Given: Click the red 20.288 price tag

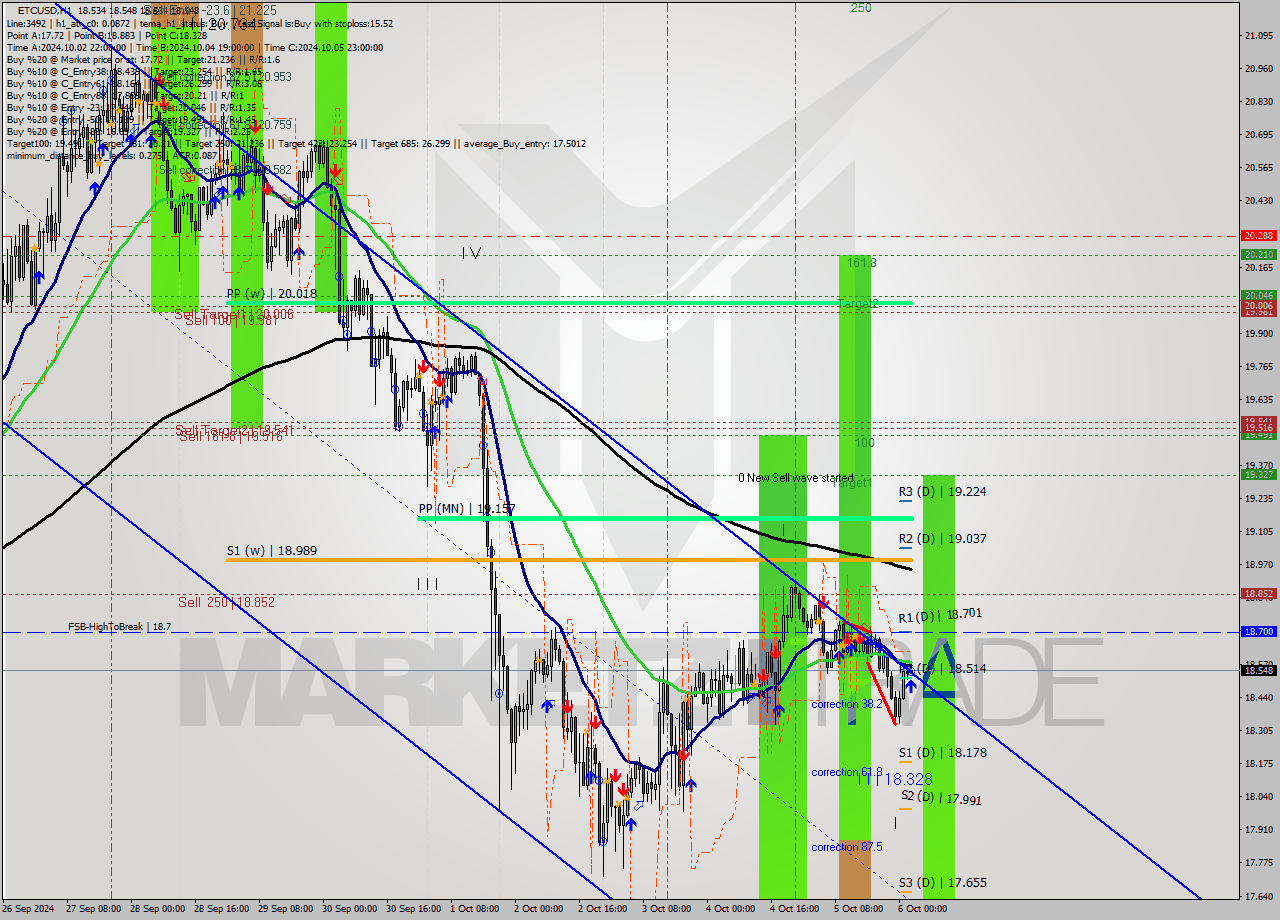Looking at the screenshot, I should (x=1258, y=236).
